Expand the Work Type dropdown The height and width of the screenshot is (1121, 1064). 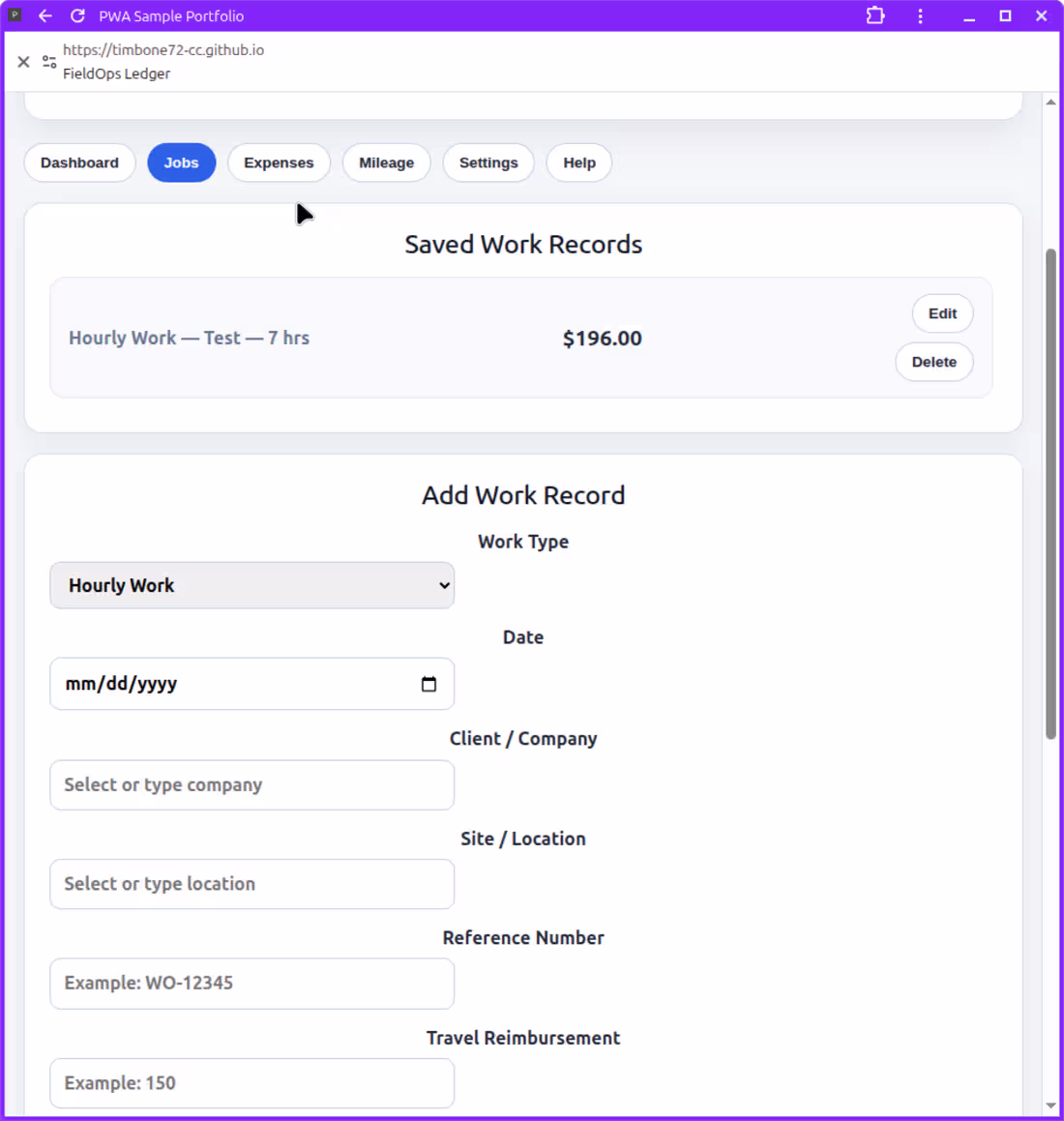251,585
